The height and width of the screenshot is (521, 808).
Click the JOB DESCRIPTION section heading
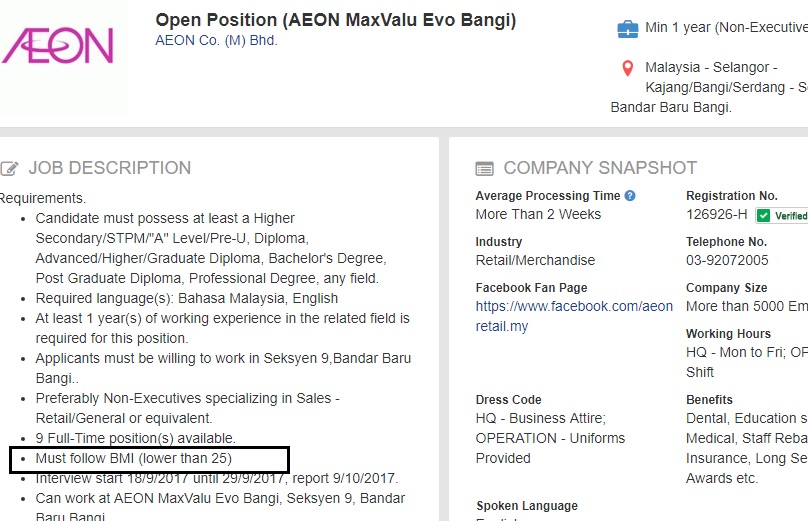110,168
